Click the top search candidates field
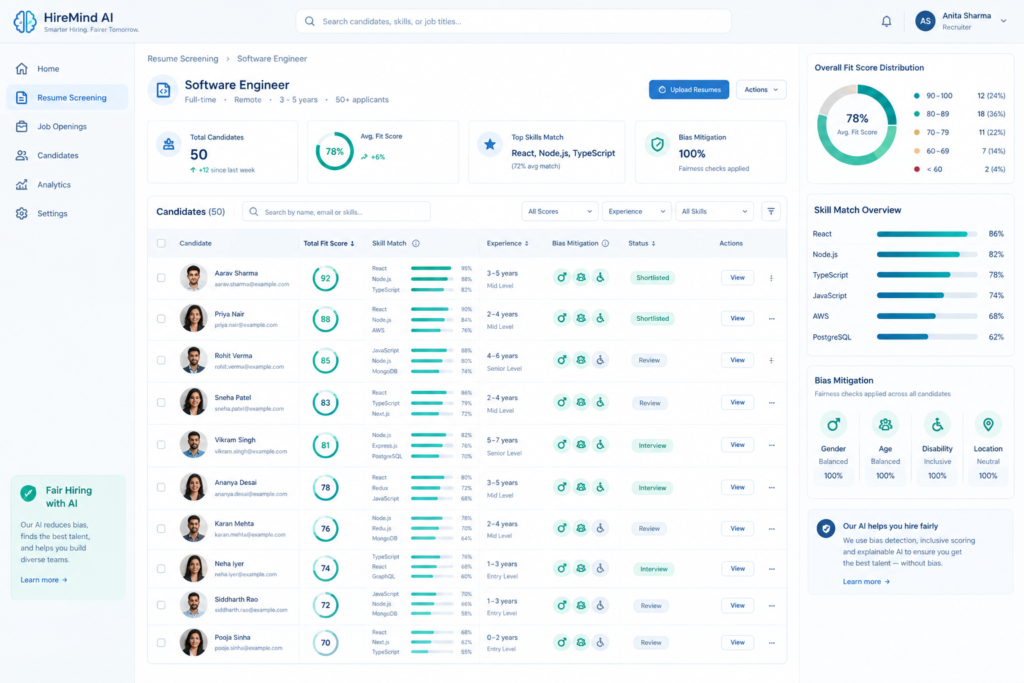This screenshot has height=683, width=1024. (514, 22)
